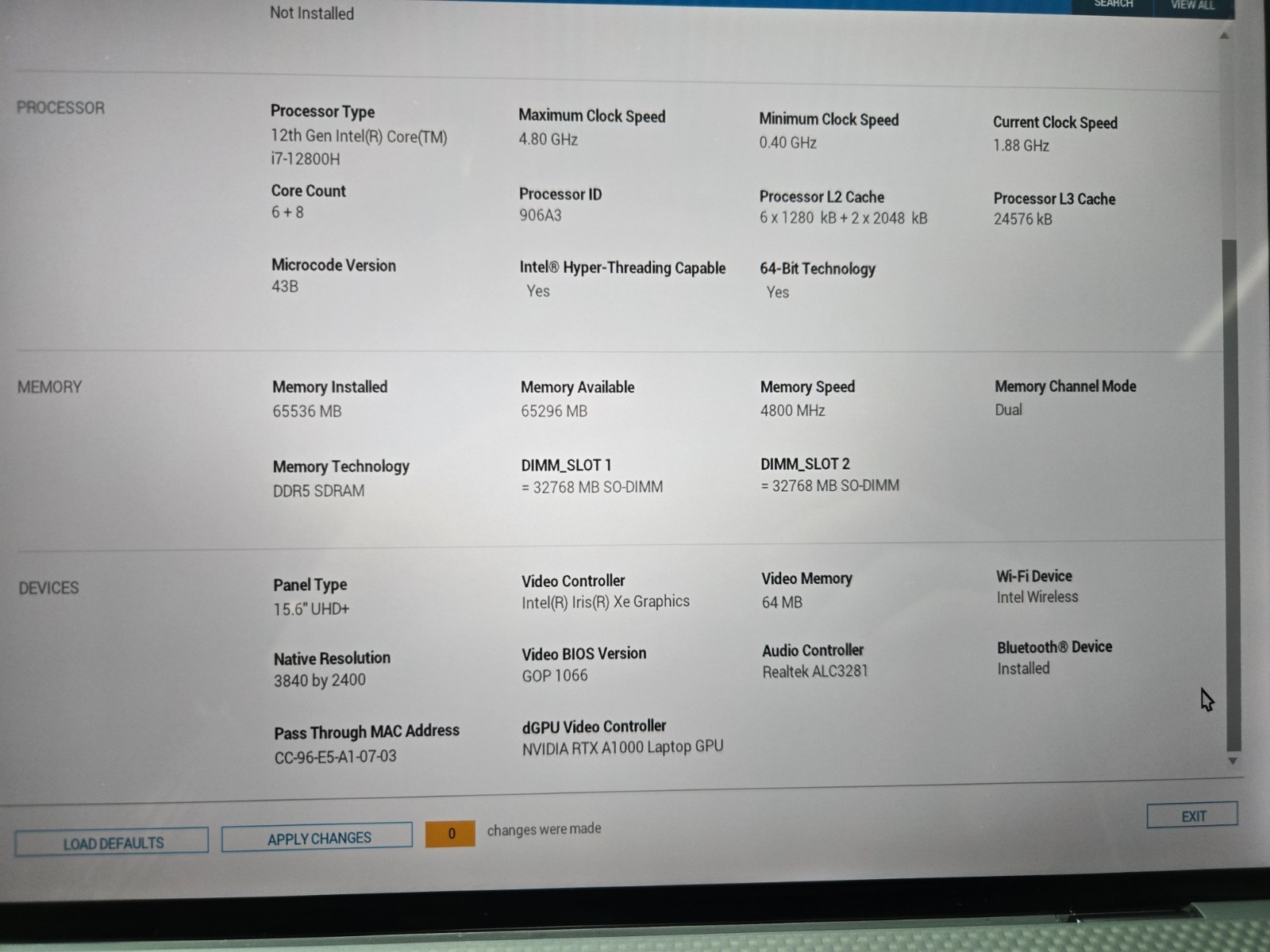Click the L3 Cache value 24576 kB
Viewport: 1270px width, 952px height.
(1023, 219)
